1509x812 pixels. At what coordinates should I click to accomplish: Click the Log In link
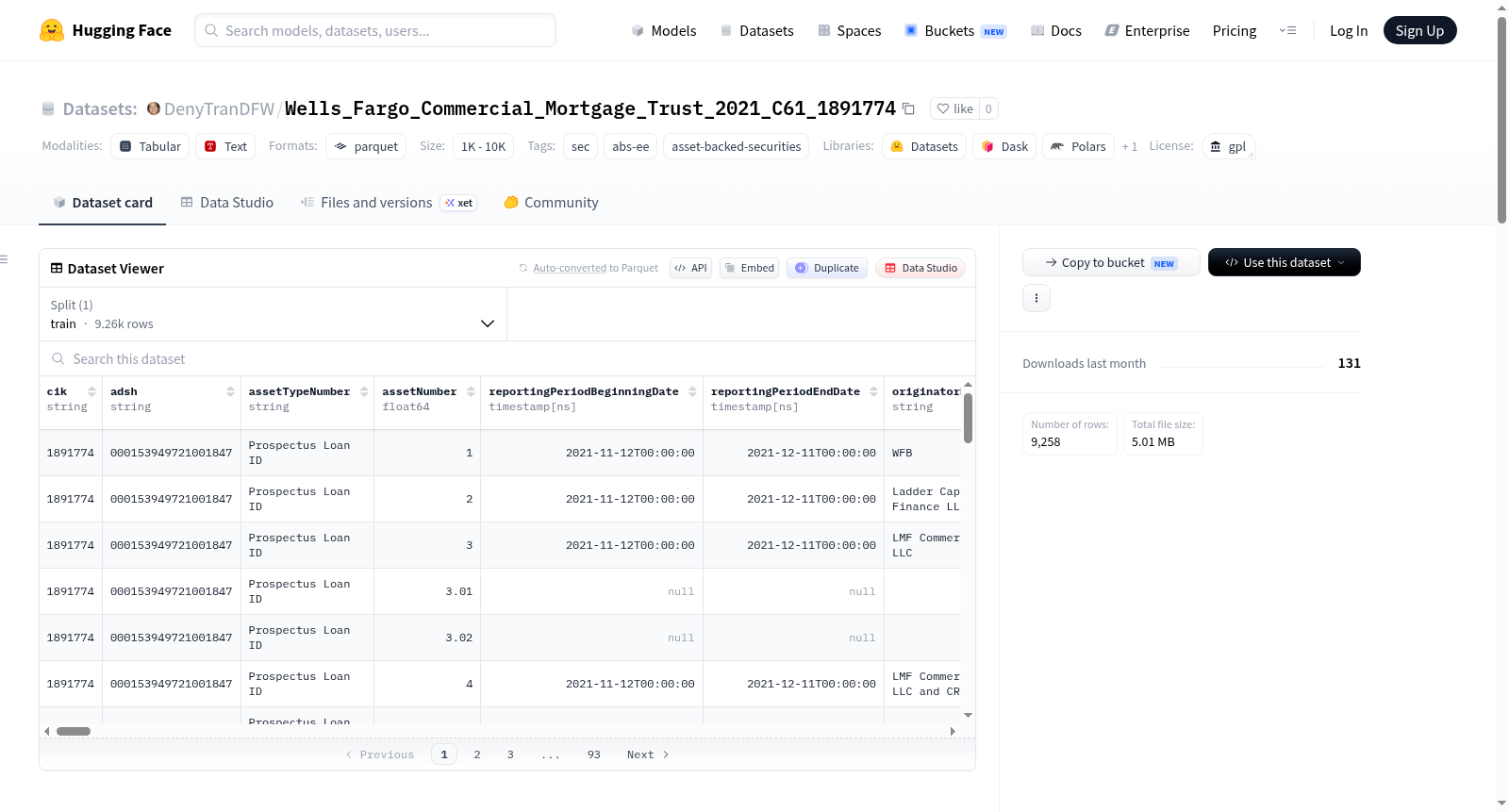point(1349,30)
